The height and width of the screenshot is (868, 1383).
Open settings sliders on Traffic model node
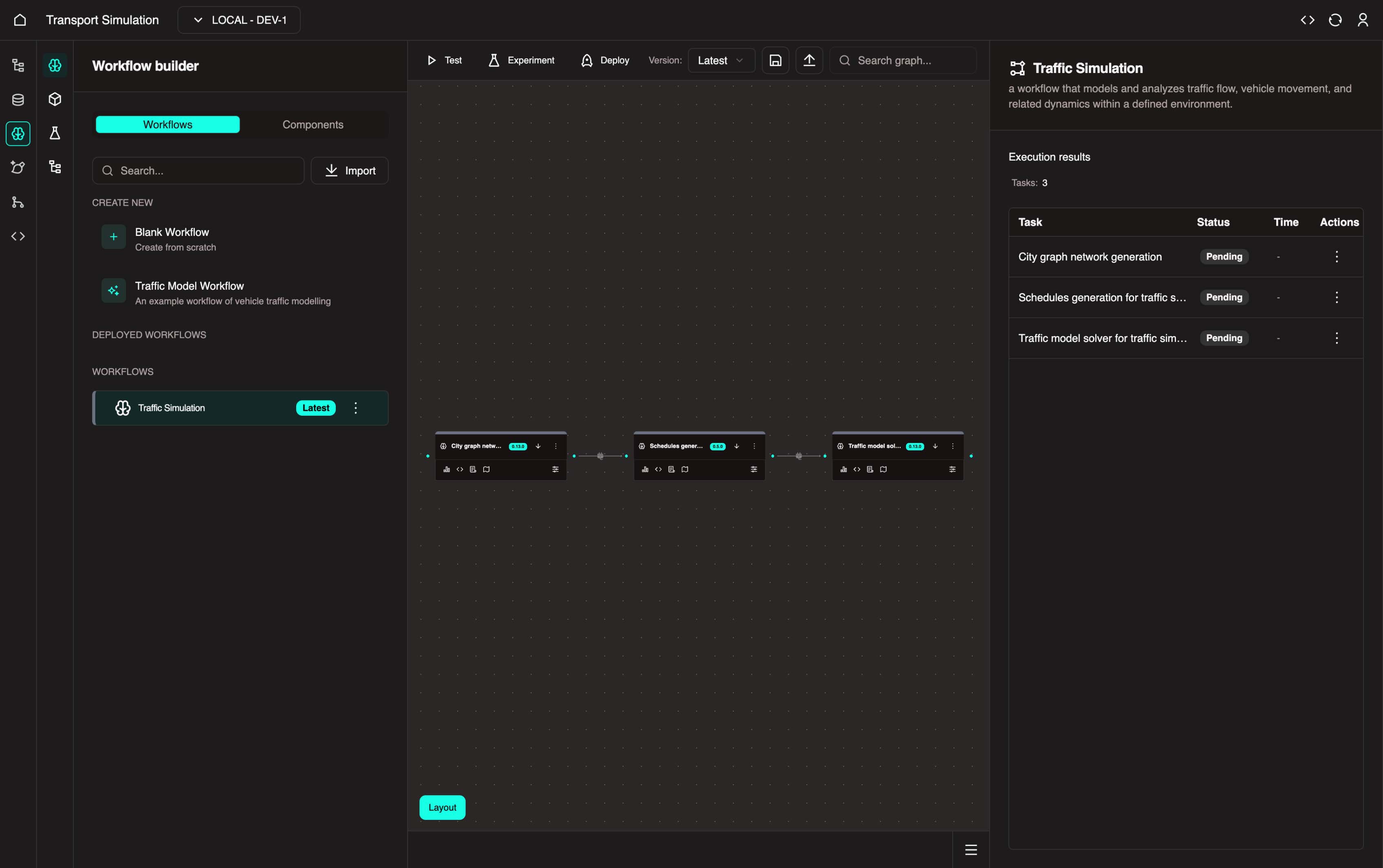point(953,469)
